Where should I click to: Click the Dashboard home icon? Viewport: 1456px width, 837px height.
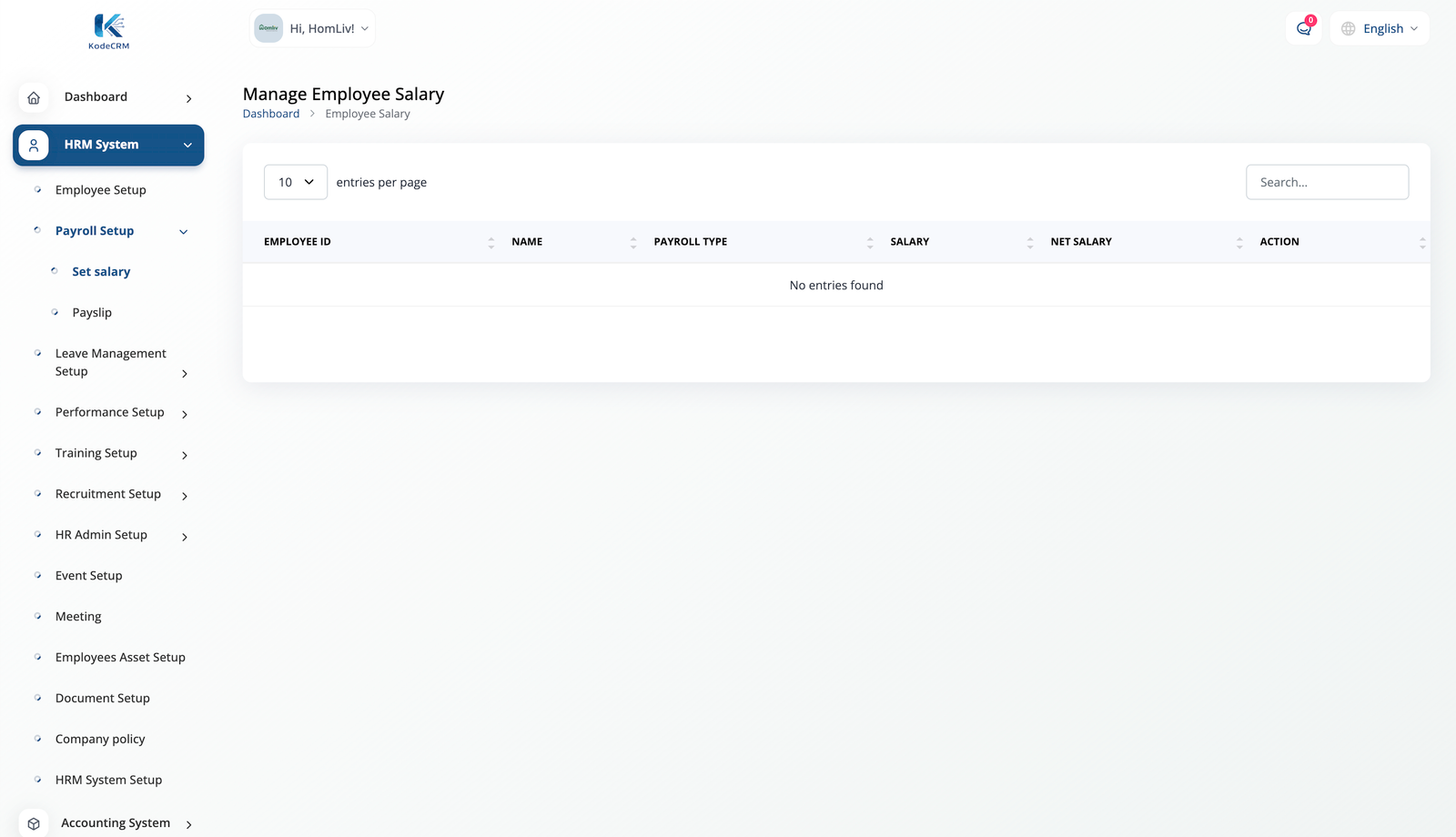pos(34,97)
